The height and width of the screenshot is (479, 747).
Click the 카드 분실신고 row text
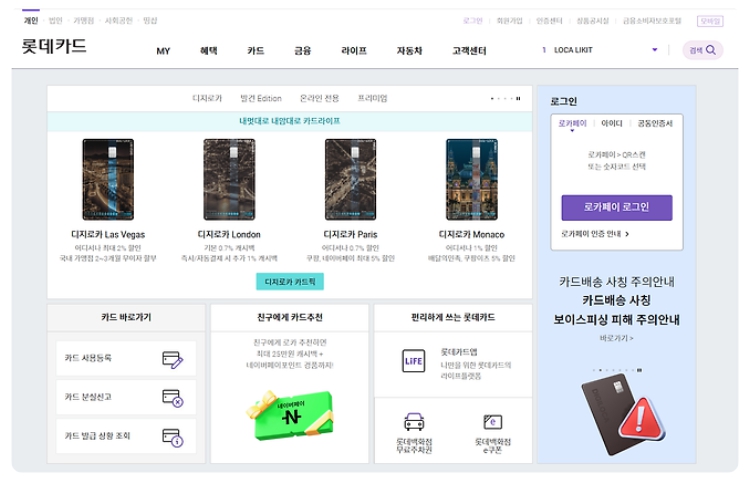pyautogui.click(x=88, y=397)
